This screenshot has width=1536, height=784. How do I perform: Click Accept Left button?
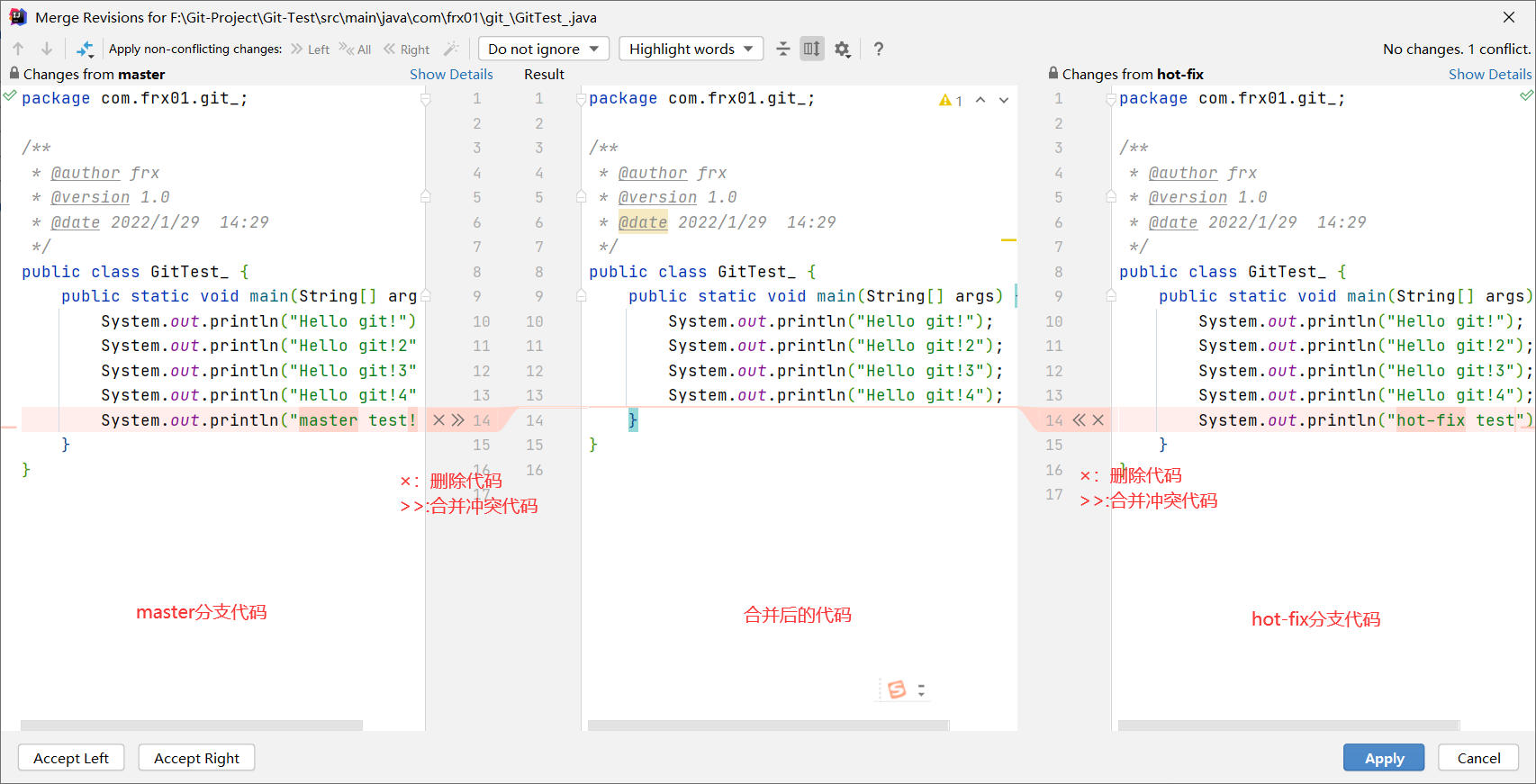71,758
